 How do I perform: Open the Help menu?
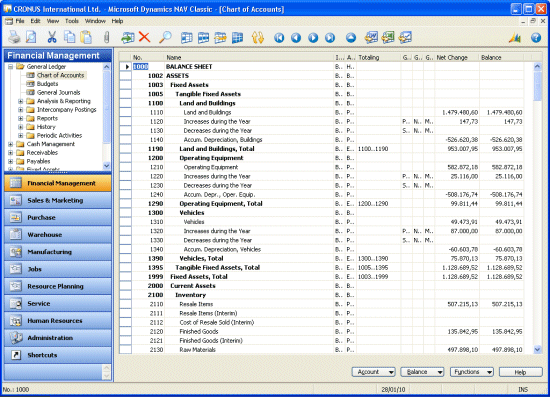coord(117,21)
